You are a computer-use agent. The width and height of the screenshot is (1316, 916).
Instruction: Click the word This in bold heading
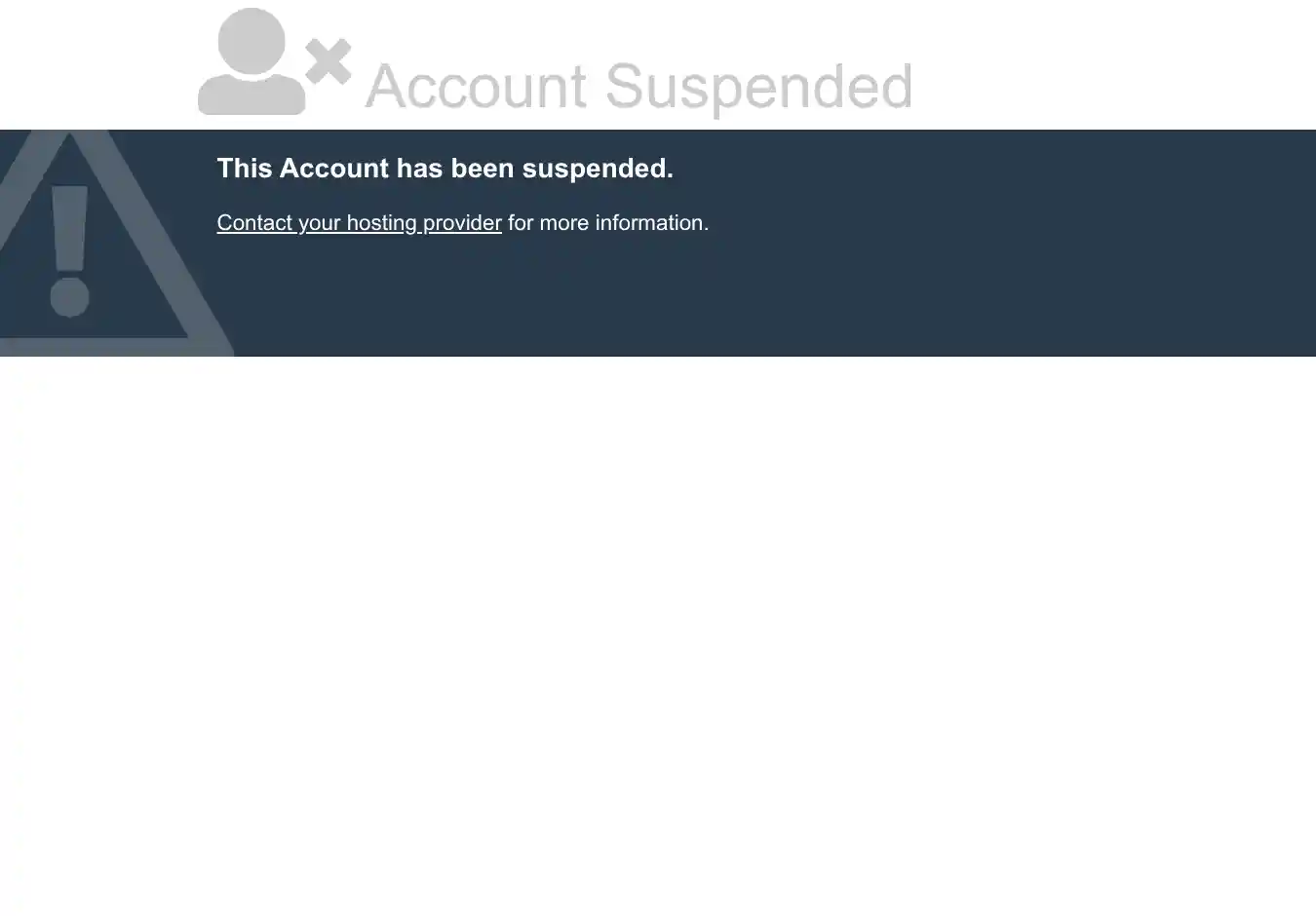click(244, 169)
